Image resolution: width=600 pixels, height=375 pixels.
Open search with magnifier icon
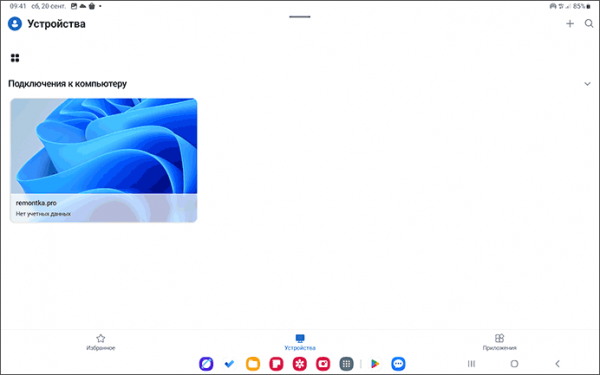point(589,24)
